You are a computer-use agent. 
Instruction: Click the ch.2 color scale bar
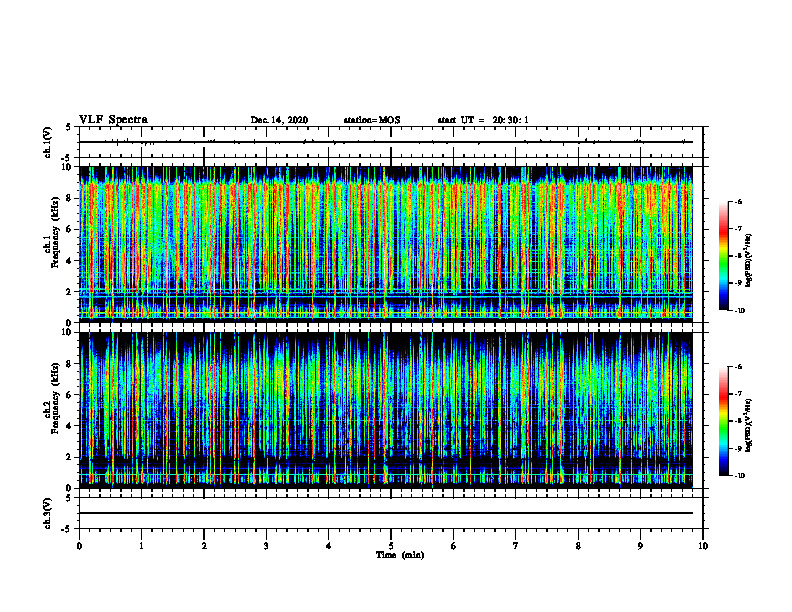(x=723, y=421)
